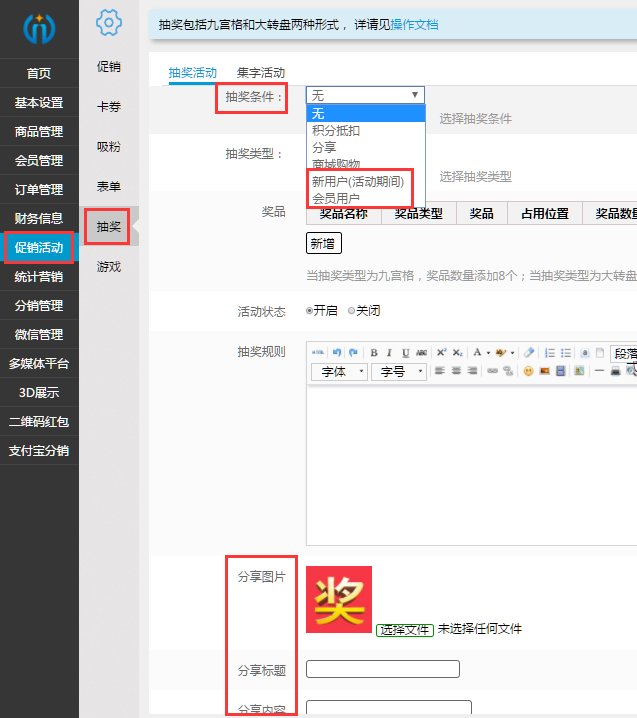The height and width of the screenshot is (718, 637).
Task: Click the undo arrow in editor
Action: click(x=337, y=353)
